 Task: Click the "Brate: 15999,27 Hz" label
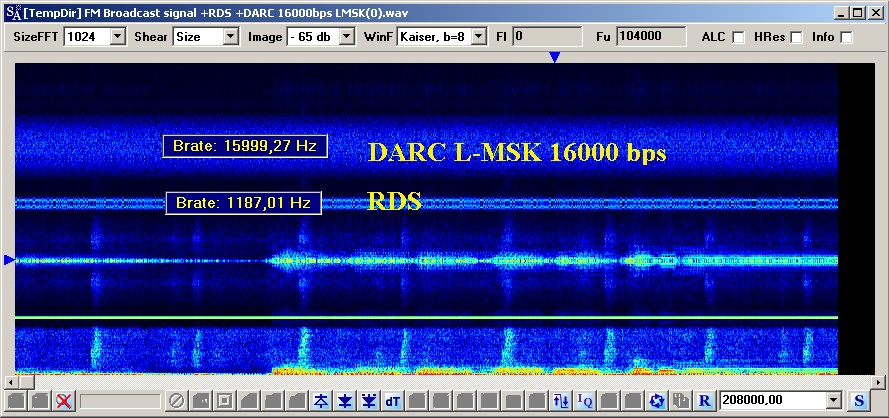click(245, 146)
